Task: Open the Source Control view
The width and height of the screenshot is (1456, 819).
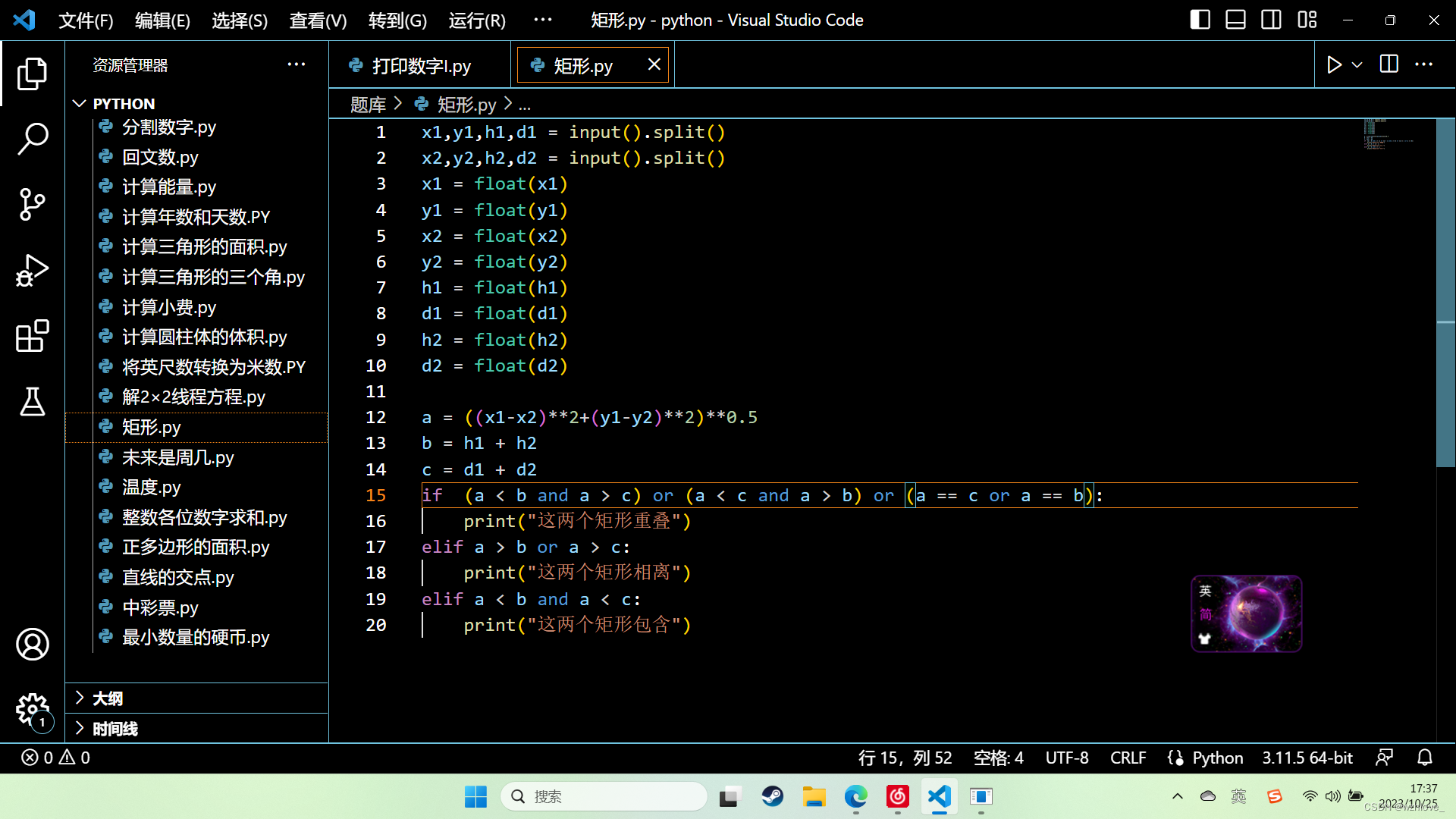Action: pos(32,205)
